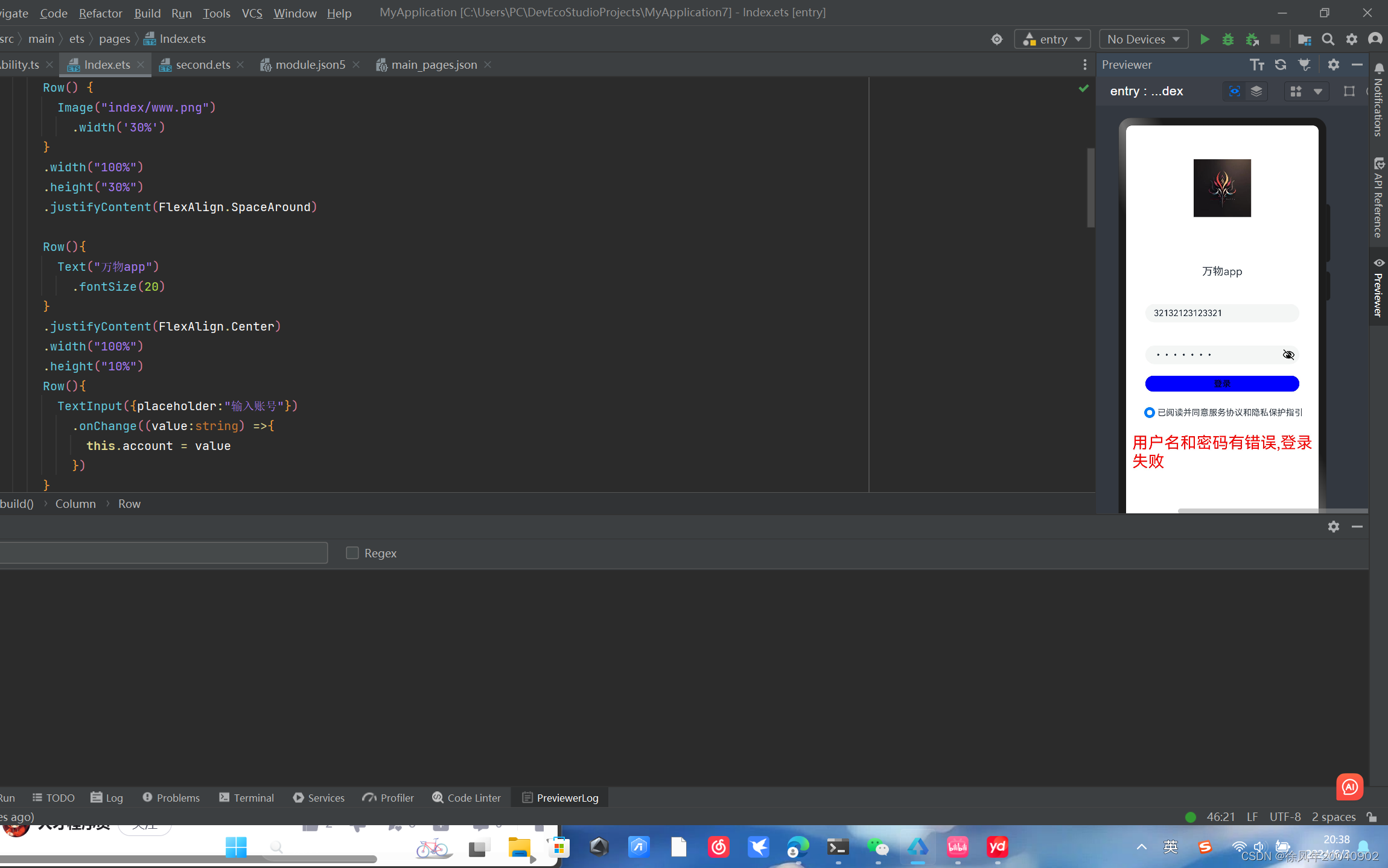Switch to second.ets editor tab
The width and height of the screenshot is (1388, 868).
(x=202, y=65)
